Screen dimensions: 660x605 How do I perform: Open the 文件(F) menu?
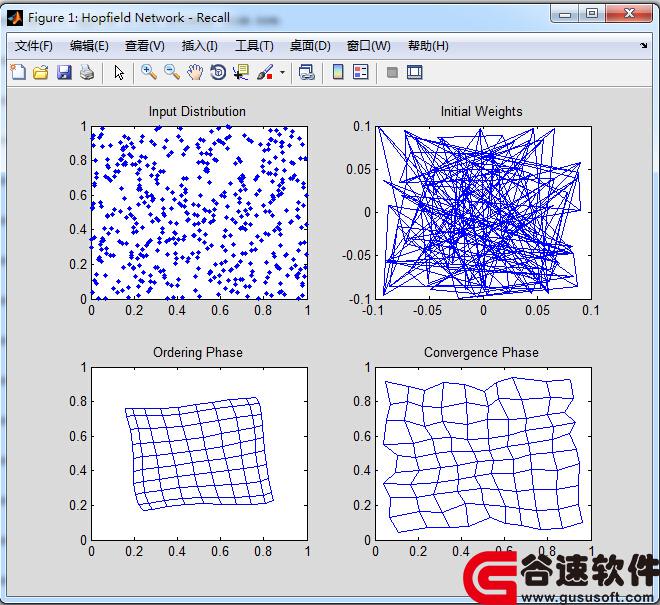[34, 45]
